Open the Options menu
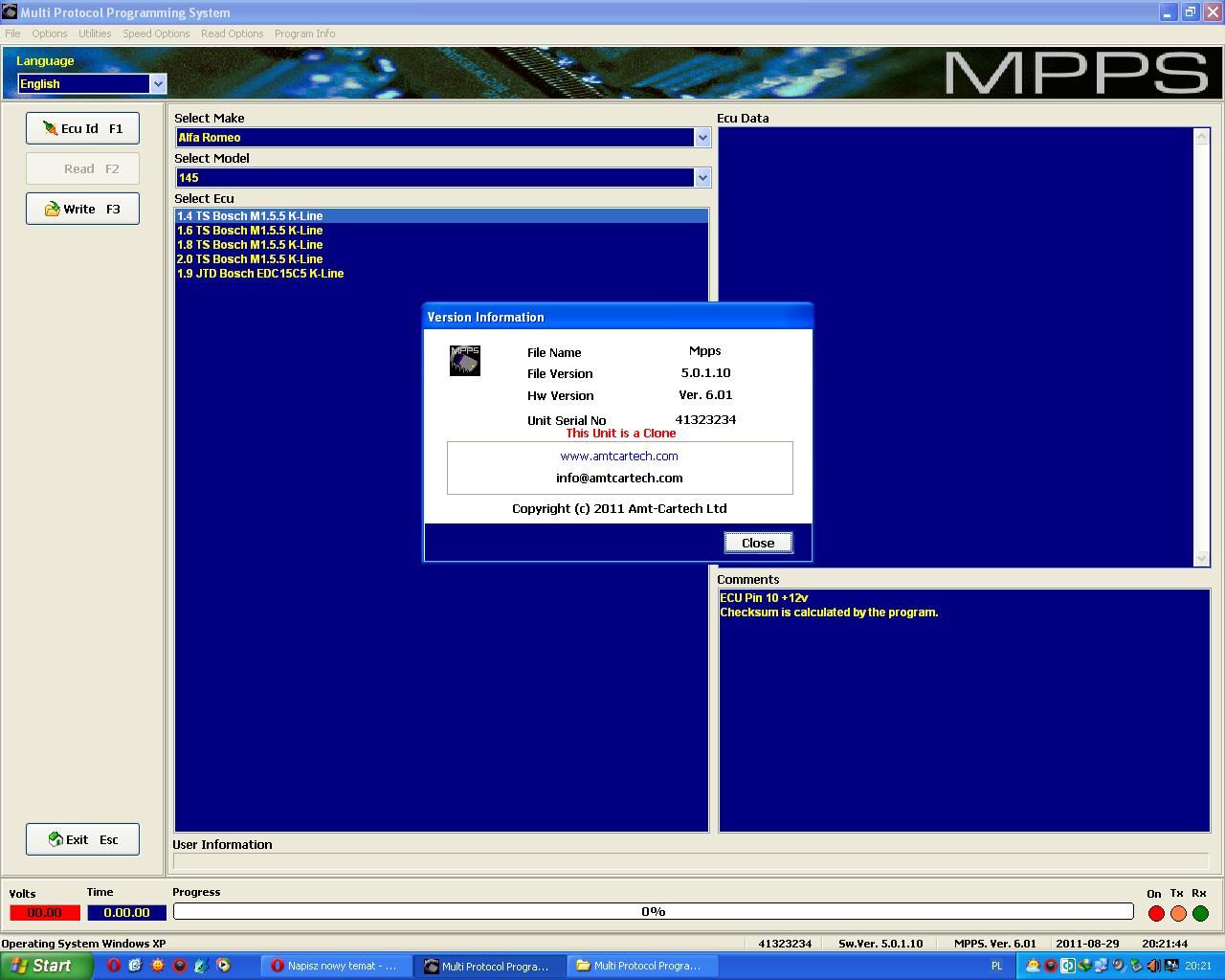This screenshot has height=980, width=1225. click(x=50, y=33)
